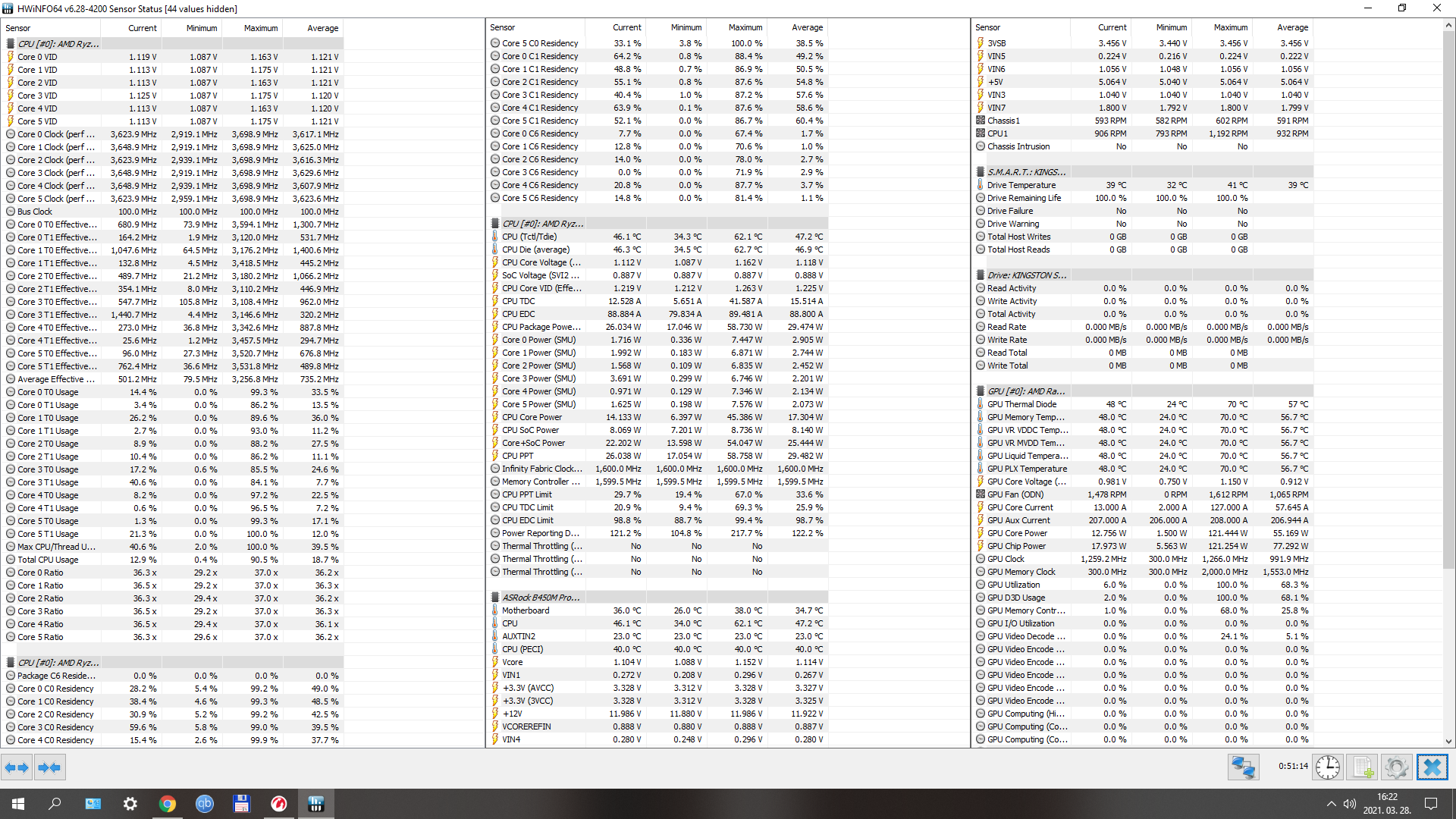The height and width of the screenshot is (819, 1456).
Task: Click lightning icon beside CPU PPT
Action: coord(495,456)
